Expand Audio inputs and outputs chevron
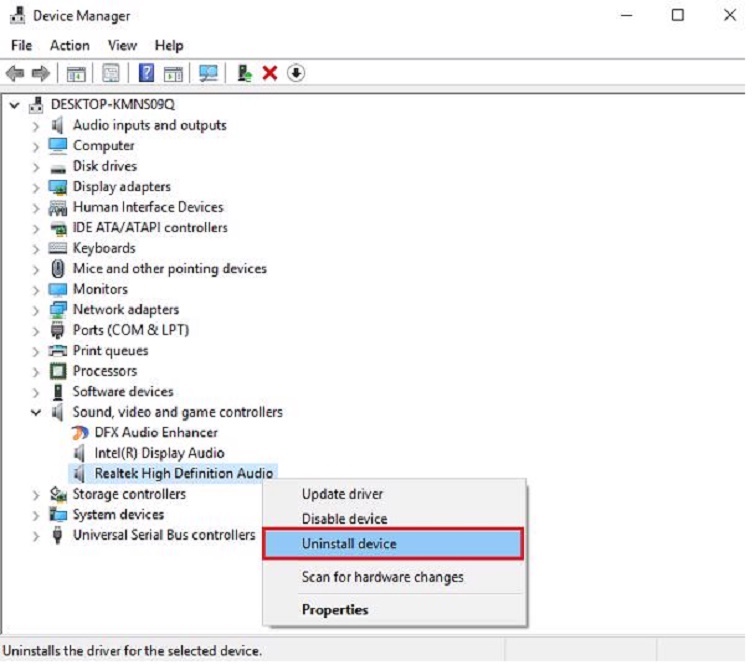755x665 pixels. click(x=36, y=127)
